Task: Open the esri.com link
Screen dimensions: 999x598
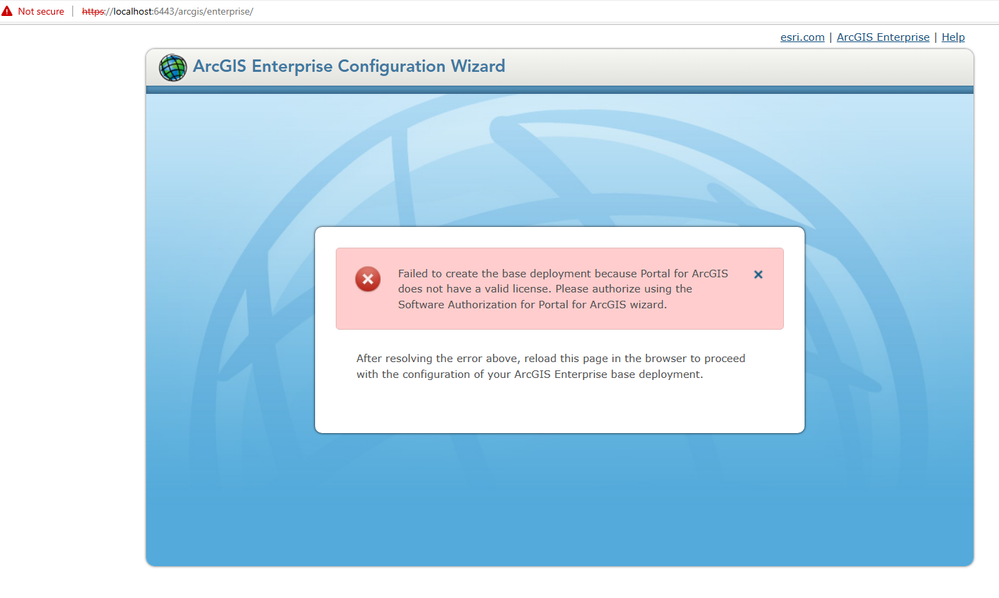Action: (x=801, y=37)
